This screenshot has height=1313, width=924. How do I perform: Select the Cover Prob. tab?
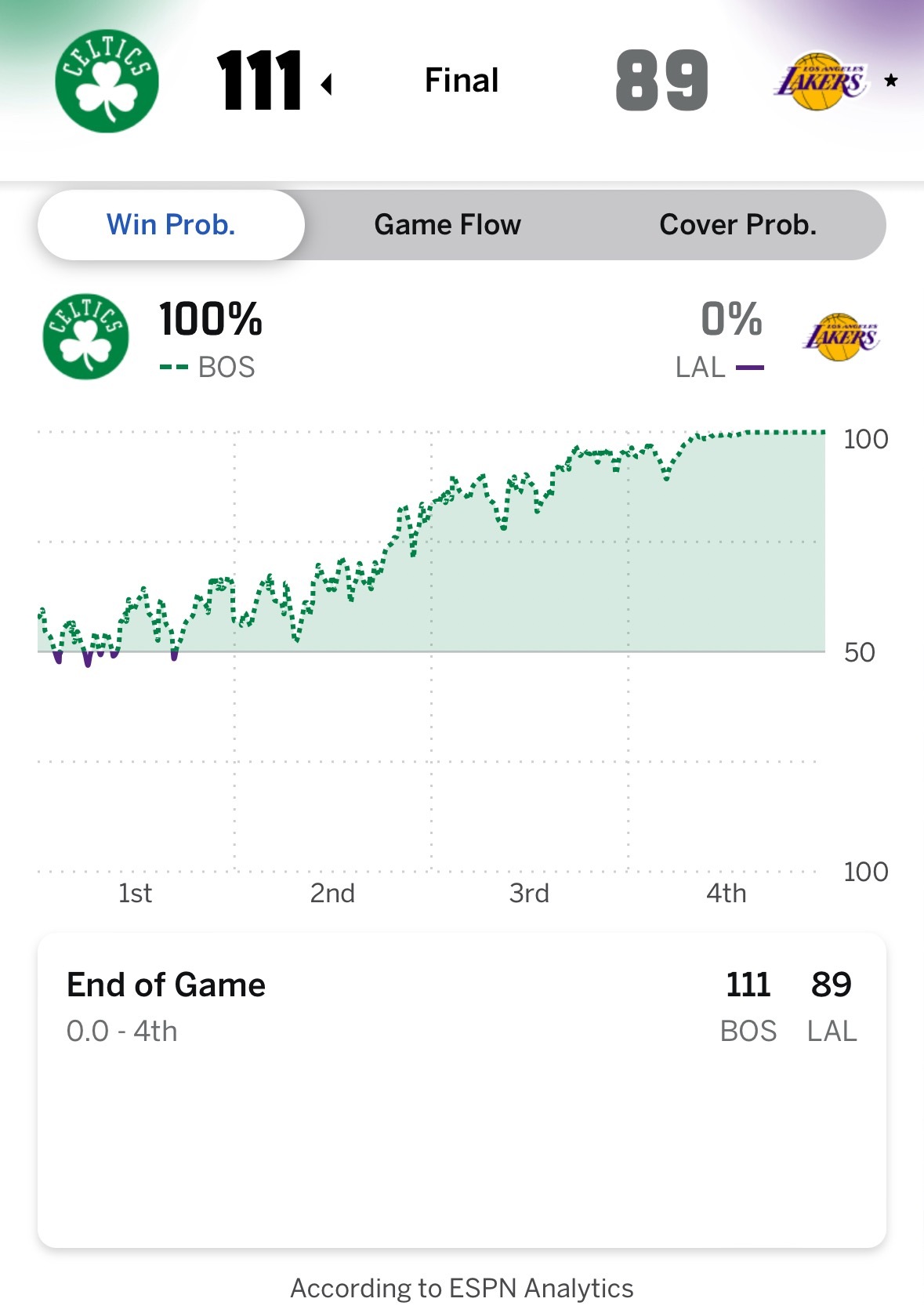[737, 225]
